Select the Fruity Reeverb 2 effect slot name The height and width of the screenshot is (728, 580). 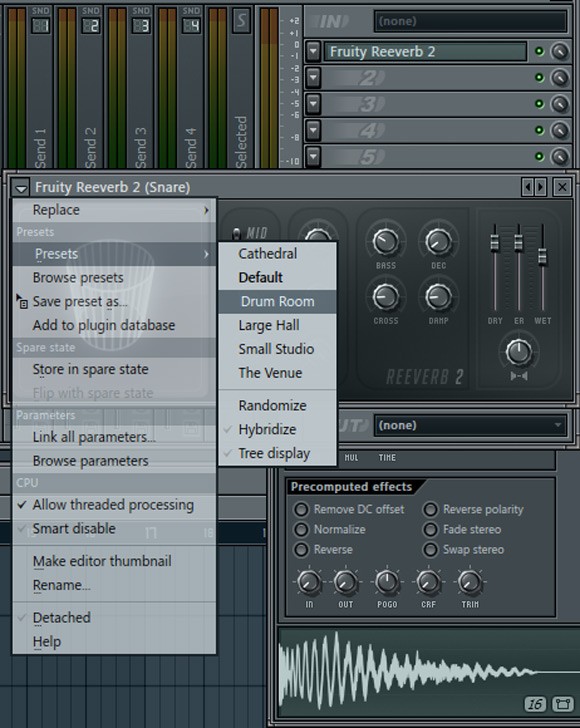coord(425,52)
